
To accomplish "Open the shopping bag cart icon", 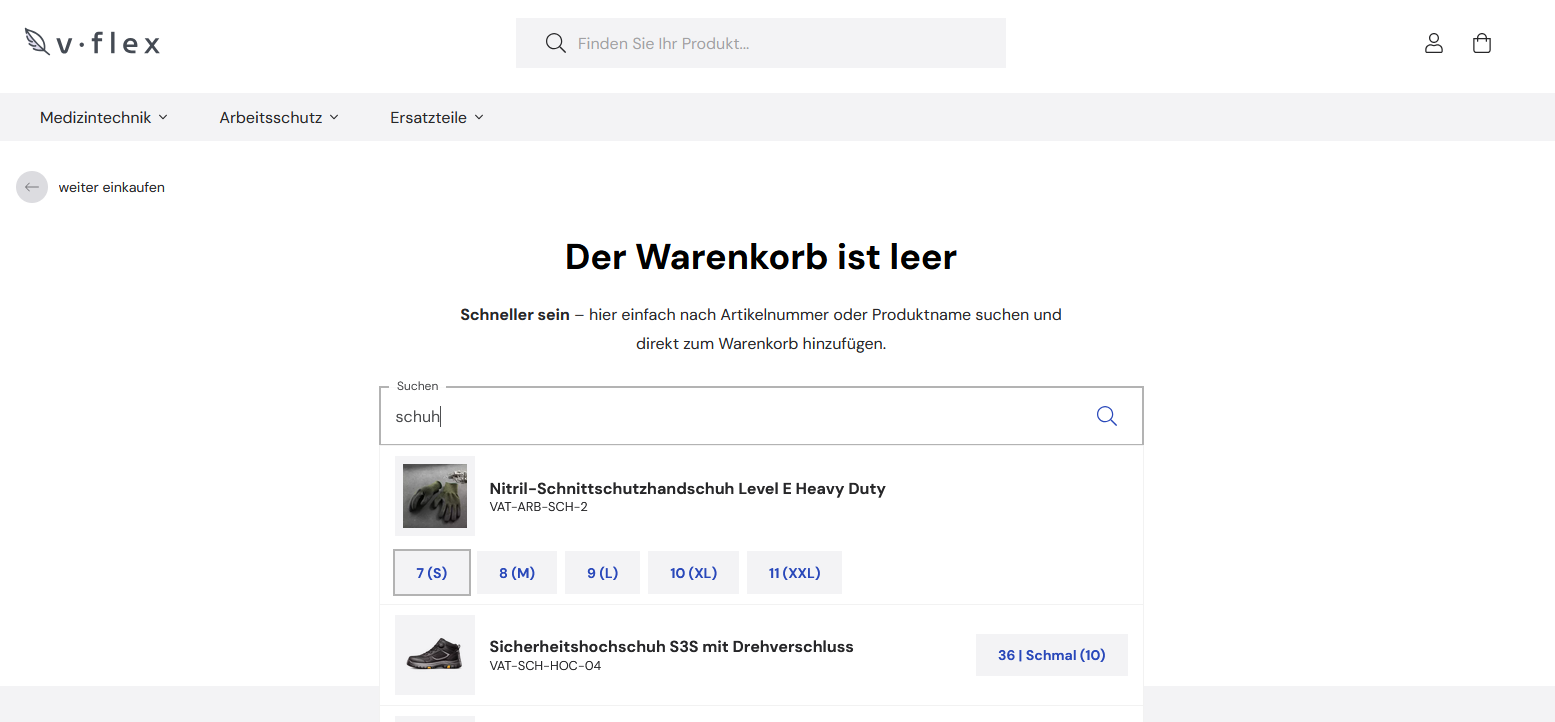I will [x=1482, y=43].
